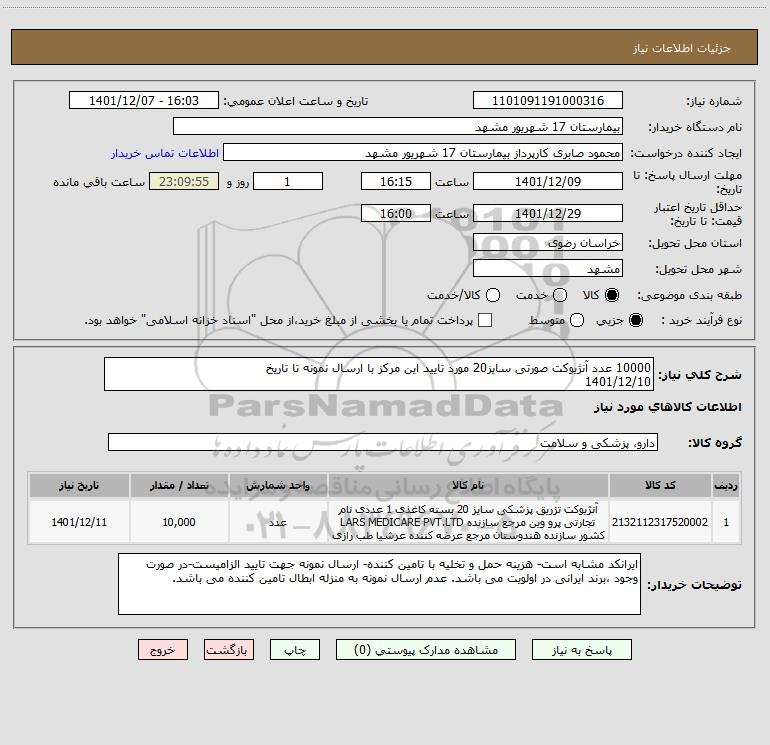
Task: Click the buyer notes text area
Action: click(x=379, y=584)
